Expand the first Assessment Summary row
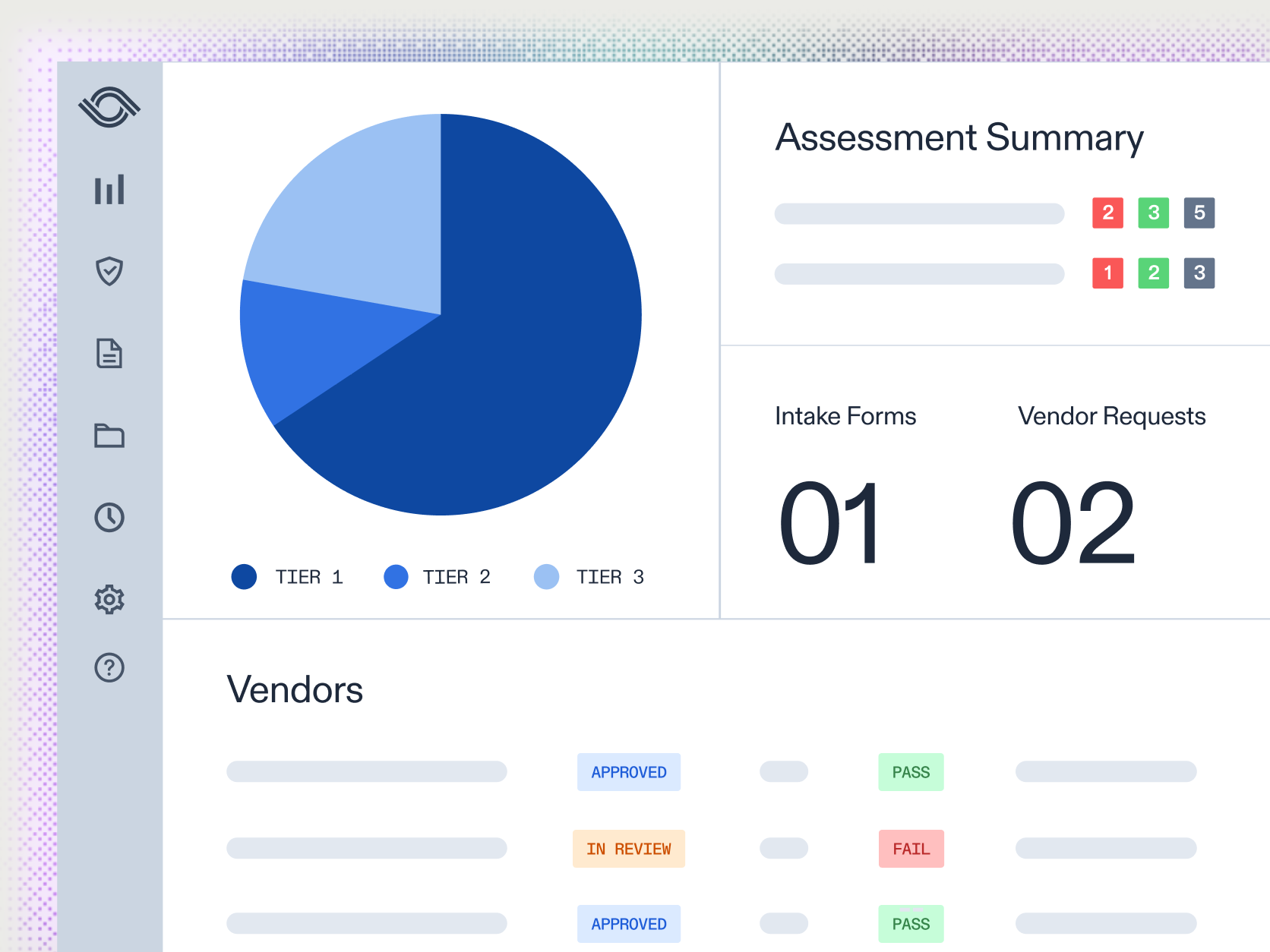Screen dimensions: 1270x952 (x=919, y=213)
